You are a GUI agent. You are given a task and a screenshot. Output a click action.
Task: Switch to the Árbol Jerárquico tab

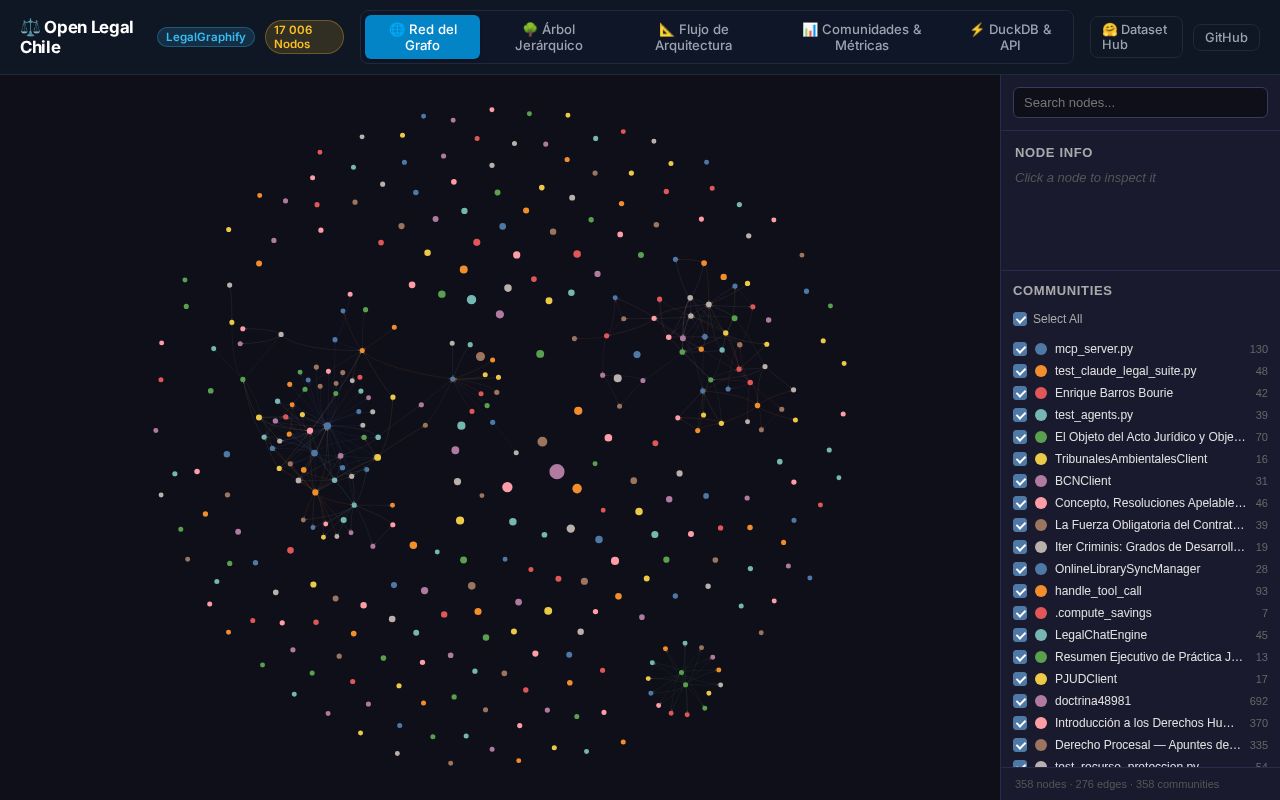pyautogui.click(x=549, y=37)
